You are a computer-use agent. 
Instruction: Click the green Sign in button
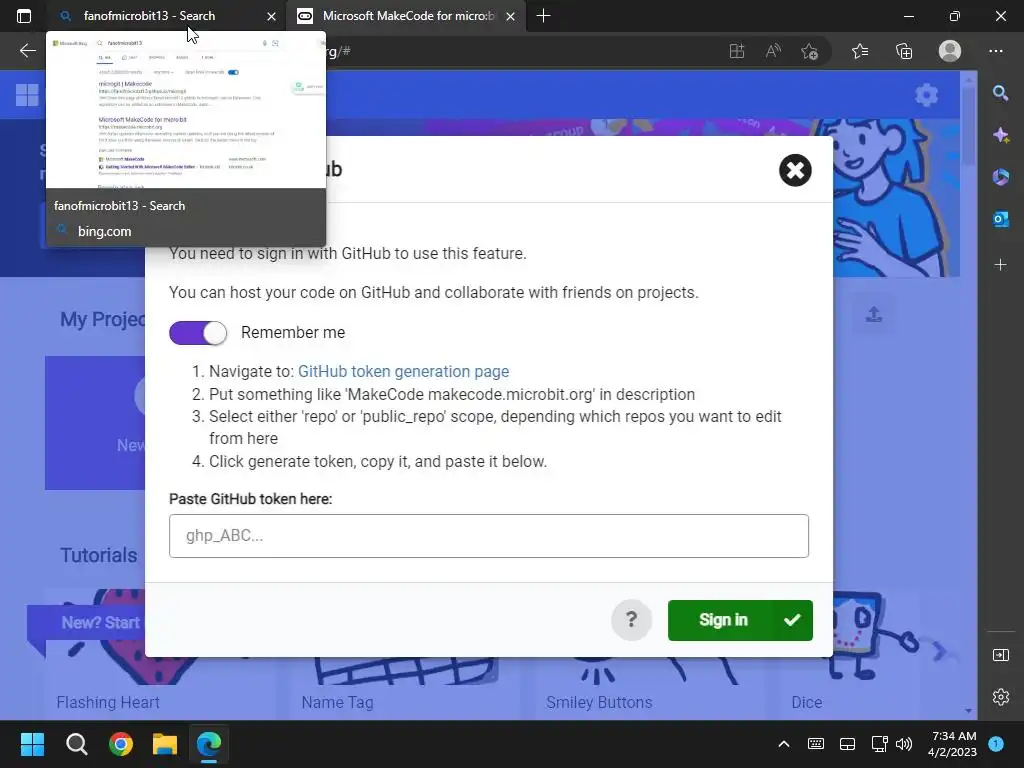[740, 620]
